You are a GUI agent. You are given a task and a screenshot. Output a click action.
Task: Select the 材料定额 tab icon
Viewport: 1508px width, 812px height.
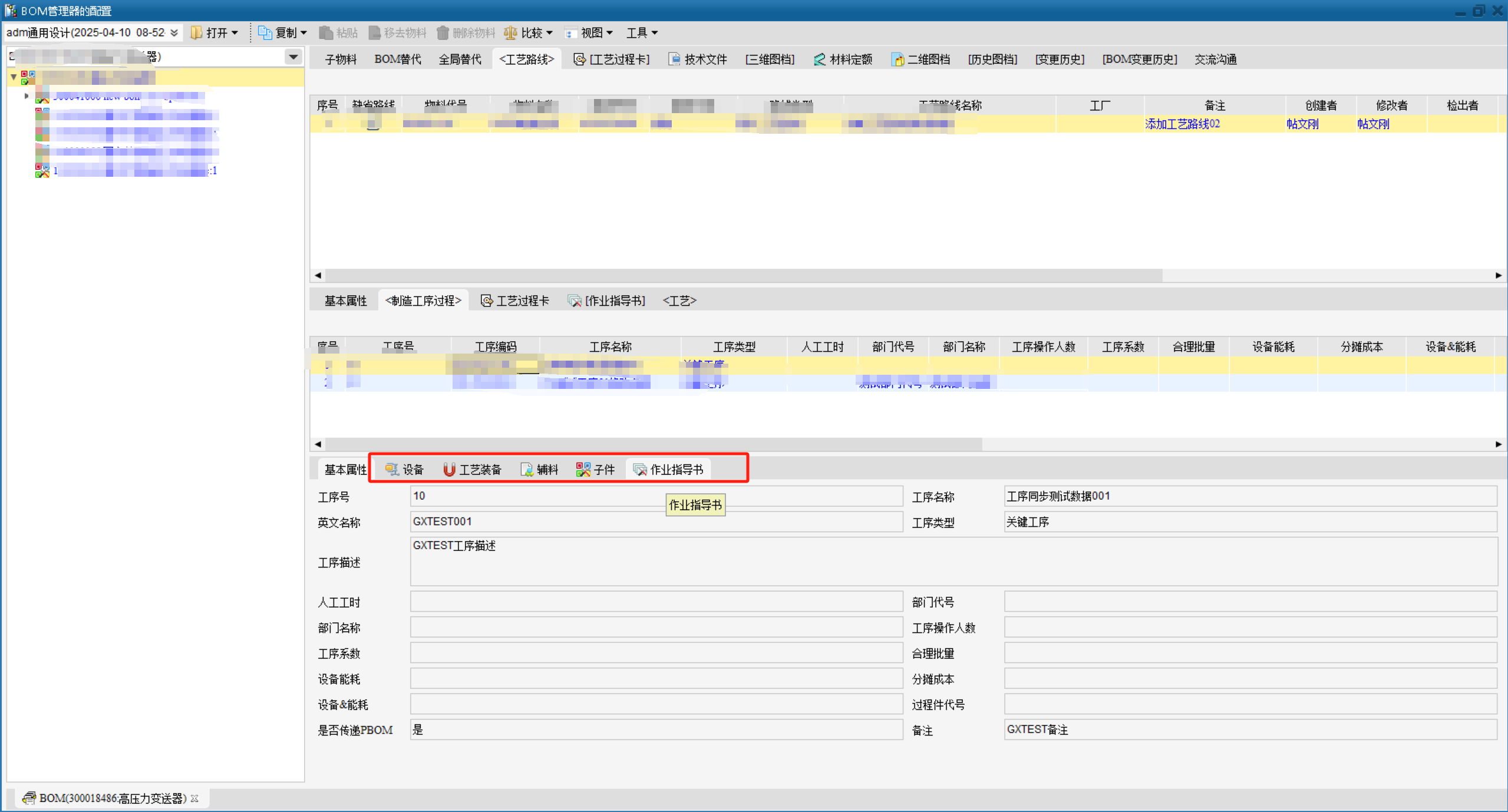coord(819,59)
